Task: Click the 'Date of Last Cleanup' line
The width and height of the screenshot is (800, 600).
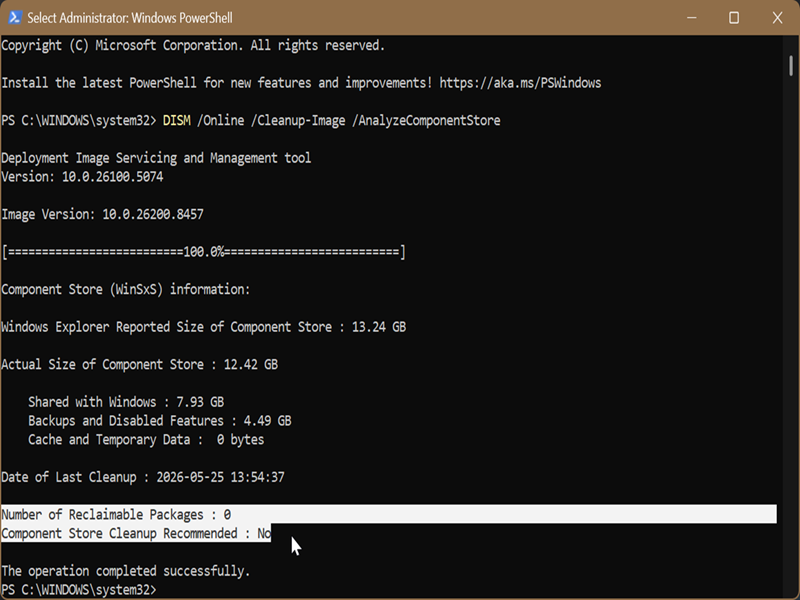Action: coord(143,477)
